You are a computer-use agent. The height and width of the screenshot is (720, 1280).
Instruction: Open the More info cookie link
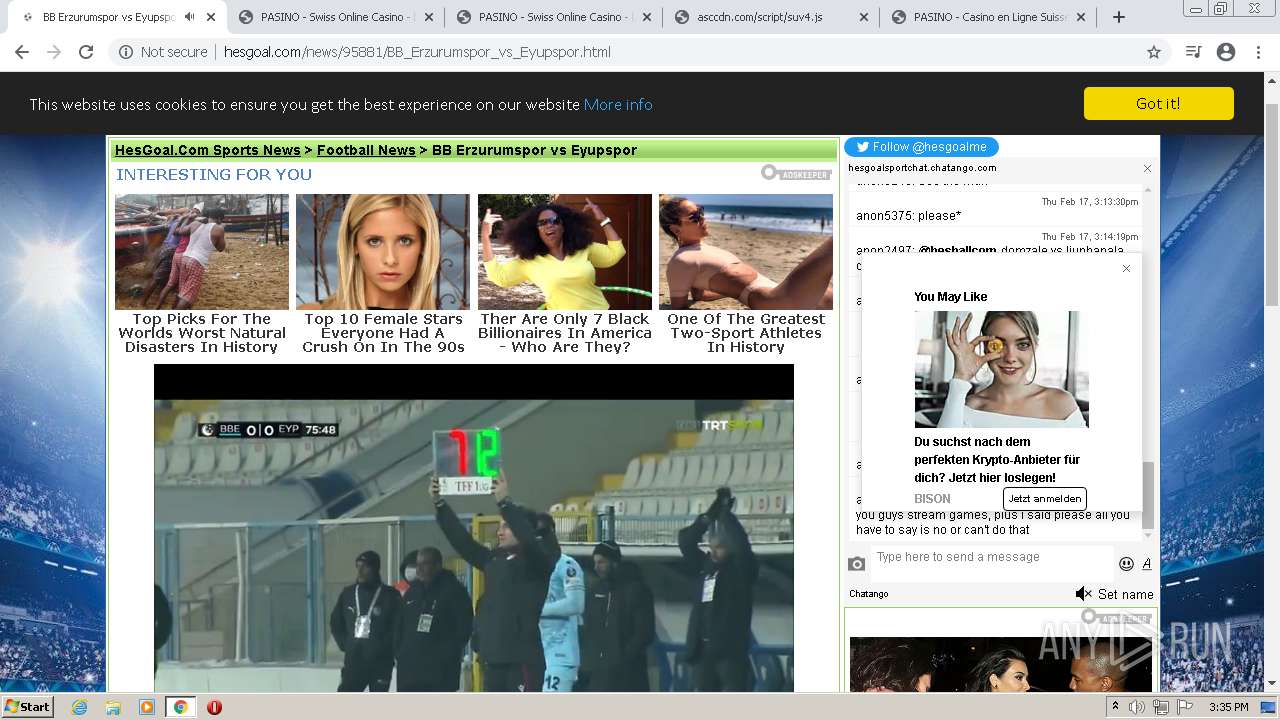click(x=618, y=104)
